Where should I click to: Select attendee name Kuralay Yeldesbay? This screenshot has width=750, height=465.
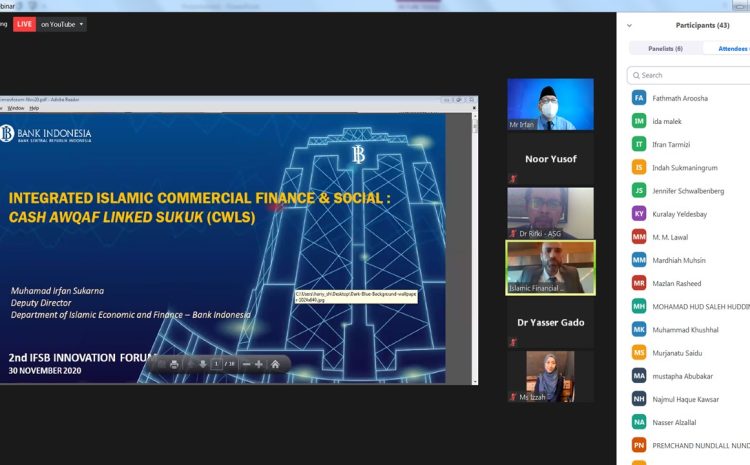click(680, 214)
